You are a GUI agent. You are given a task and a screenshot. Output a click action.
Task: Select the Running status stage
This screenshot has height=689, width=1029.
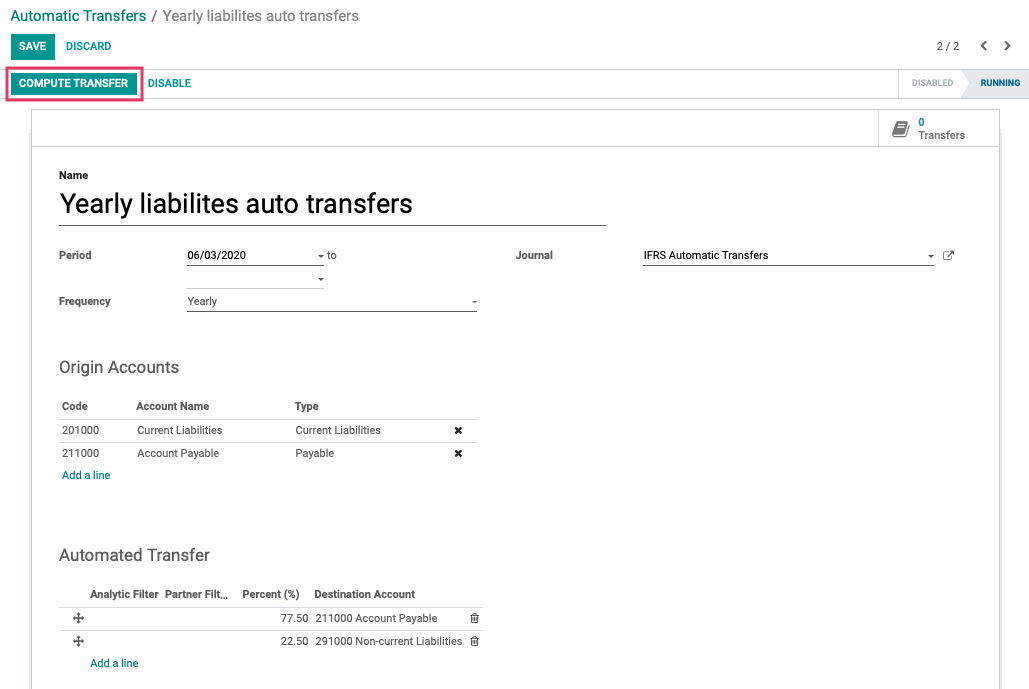click(999, 83)
